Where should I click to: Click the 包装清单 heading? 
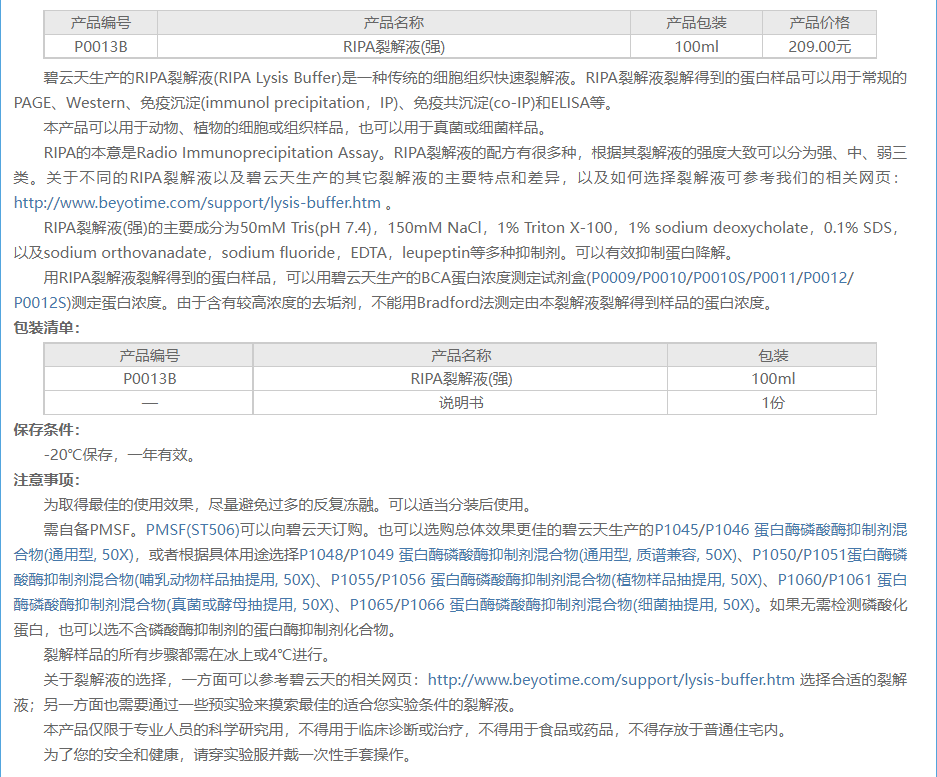coord(47,328)
